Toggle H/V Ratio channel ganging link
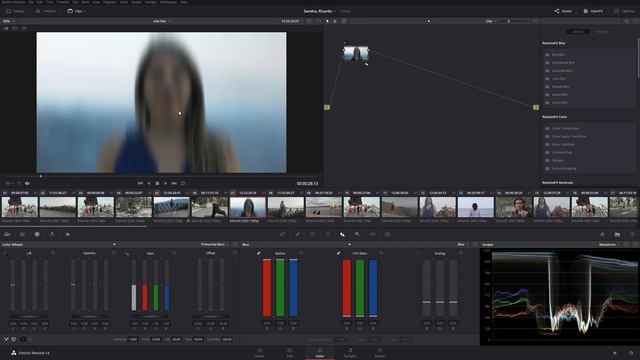Viewport: 640px width, 360px height. point(339,253)
